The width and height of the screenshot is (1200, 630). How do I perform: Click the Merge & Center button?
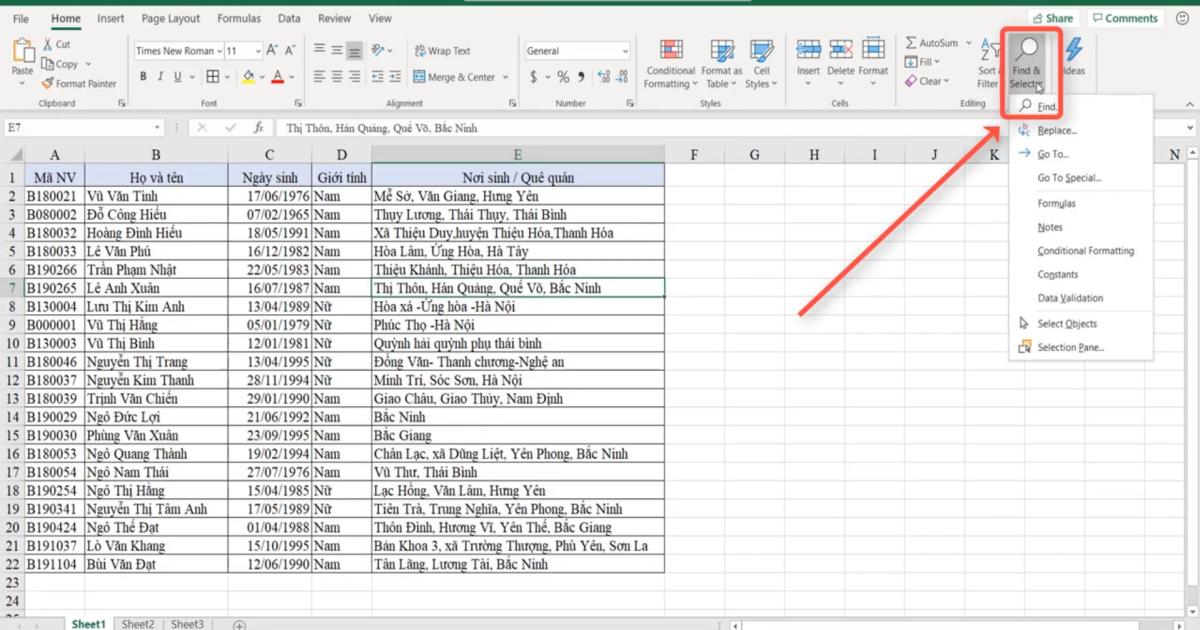point(454,77)
